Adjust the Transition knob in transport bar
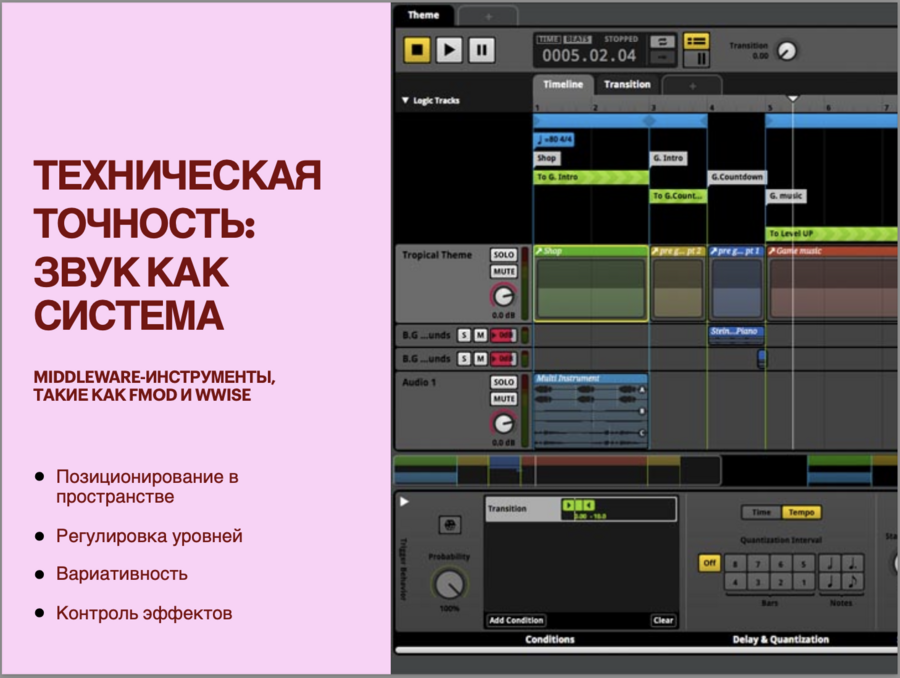Screen dimensions: 900x678 [x=787, y=51]
